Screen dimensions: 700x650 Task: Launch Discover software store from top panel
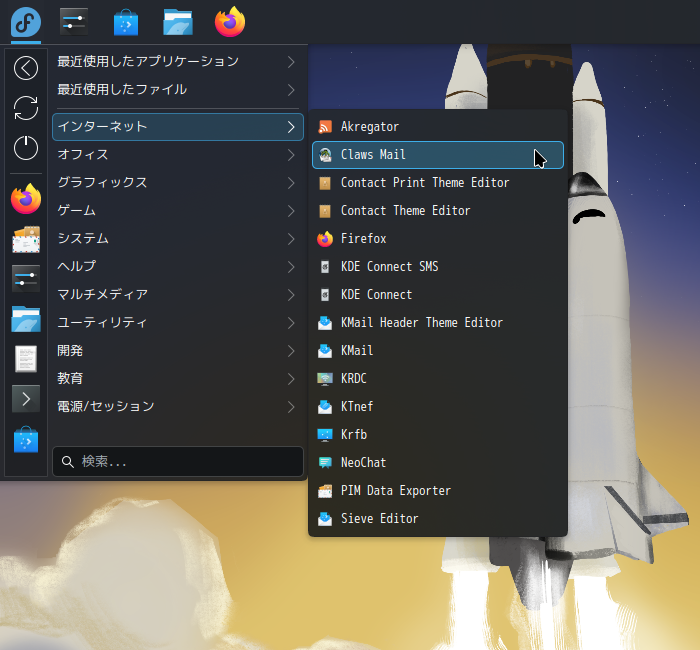tap(126, 22)
